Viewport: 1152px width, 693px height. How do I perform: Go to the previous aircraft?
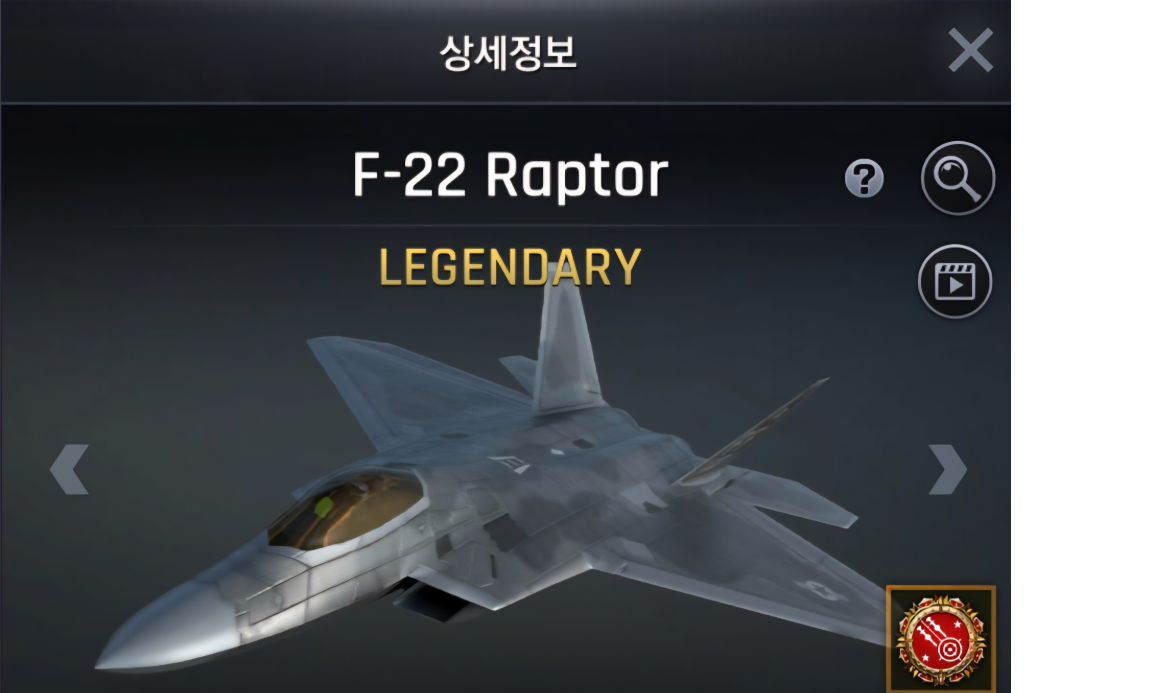coord(70,469)
